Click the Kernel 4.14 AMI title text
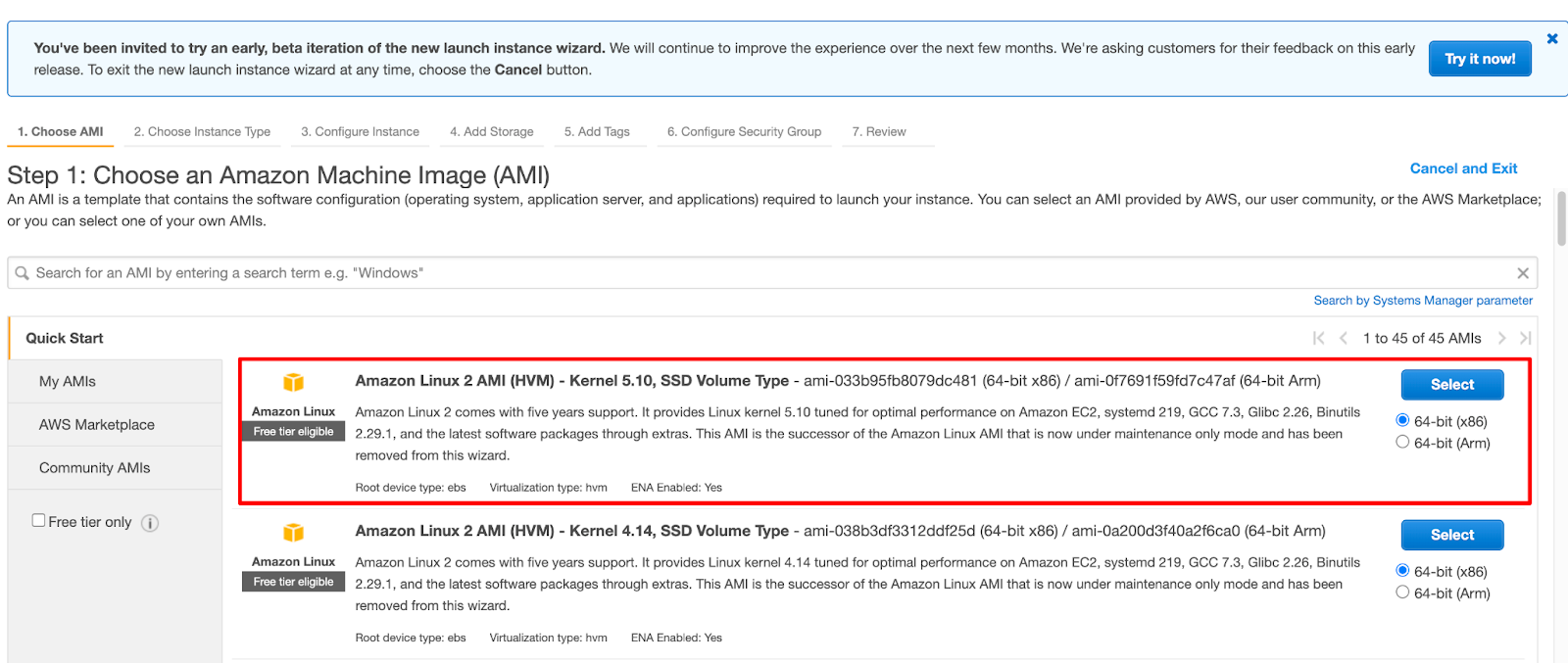 click(572, 531)
